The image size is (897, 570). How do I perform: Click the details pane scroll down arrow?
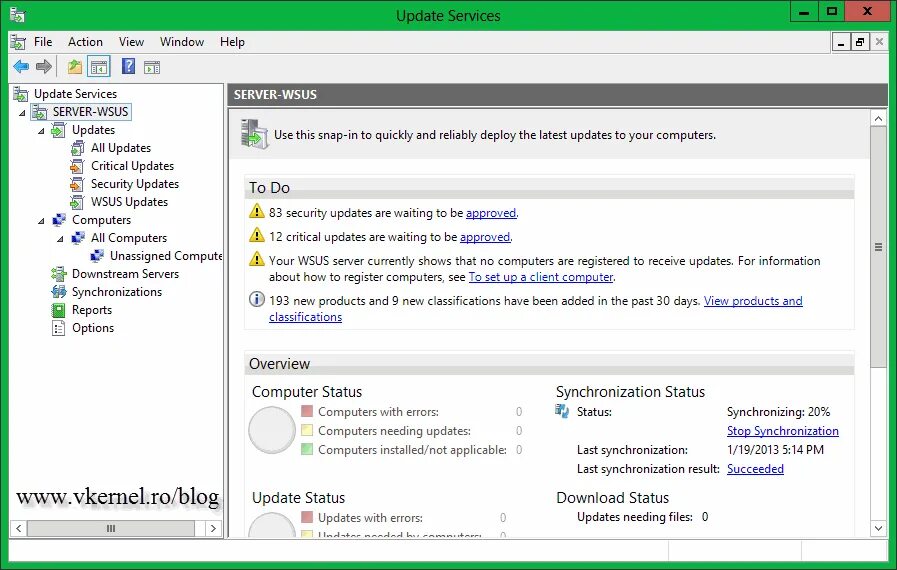[x=878, y=528]
